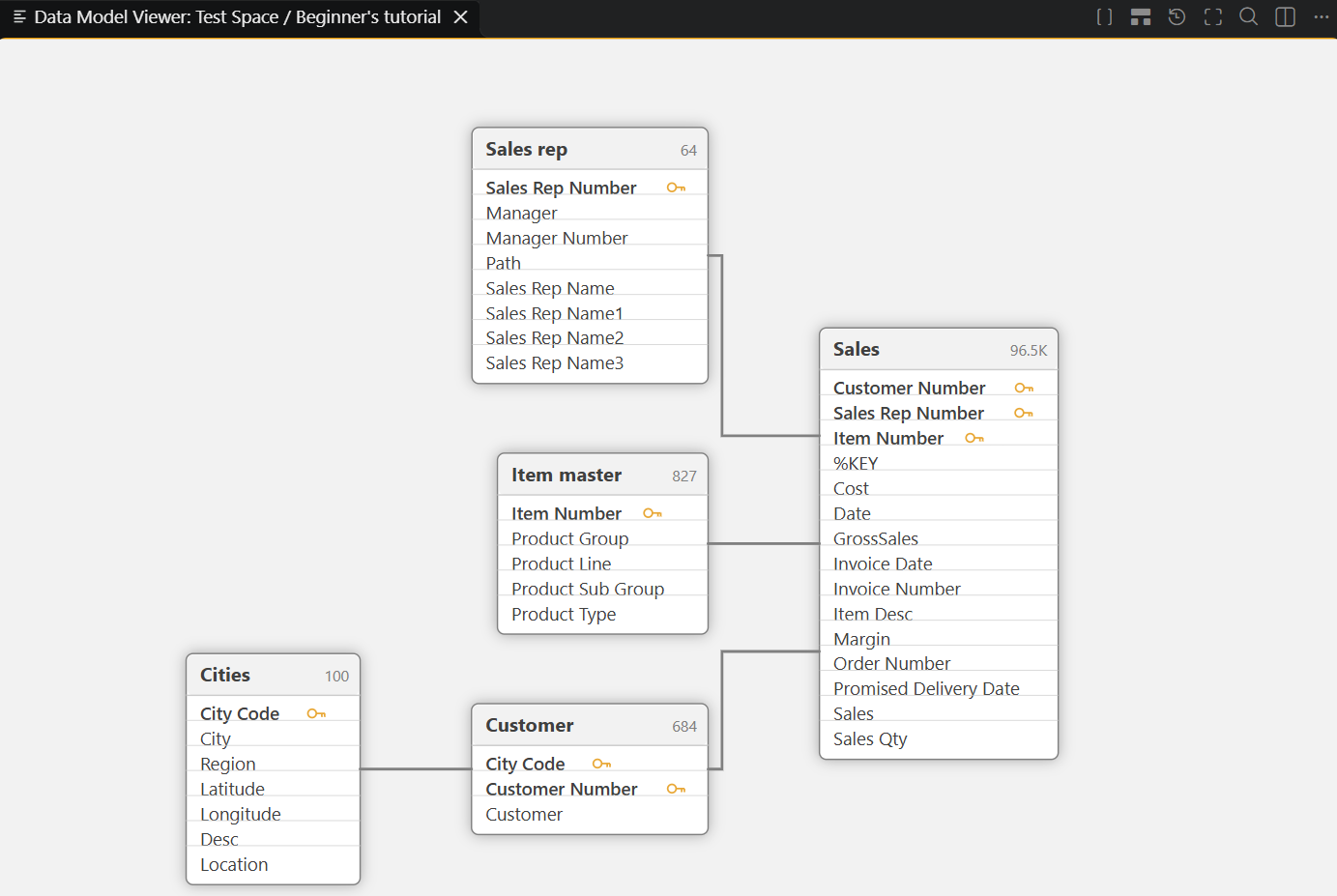Click the Order Number field
1337x896 pixels.
tap(939, 663)
